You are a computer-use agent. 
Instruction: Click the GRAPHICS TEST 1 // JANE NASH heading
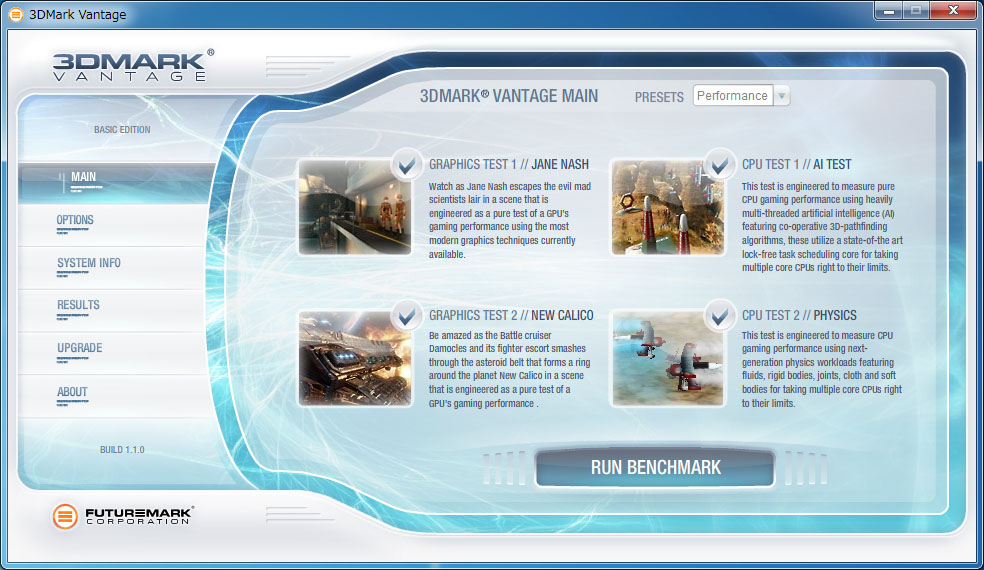point(509,164)
